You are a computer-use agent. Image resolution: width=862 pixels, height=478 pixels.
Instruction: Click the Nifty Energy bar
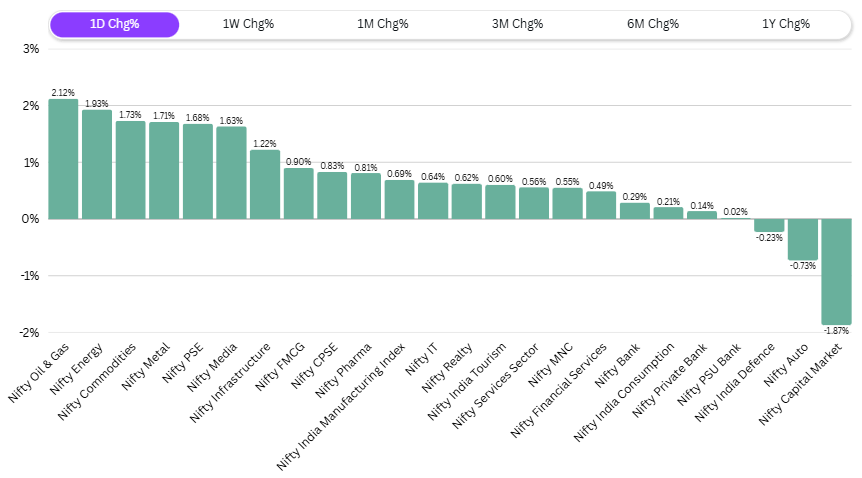[97, 164]
